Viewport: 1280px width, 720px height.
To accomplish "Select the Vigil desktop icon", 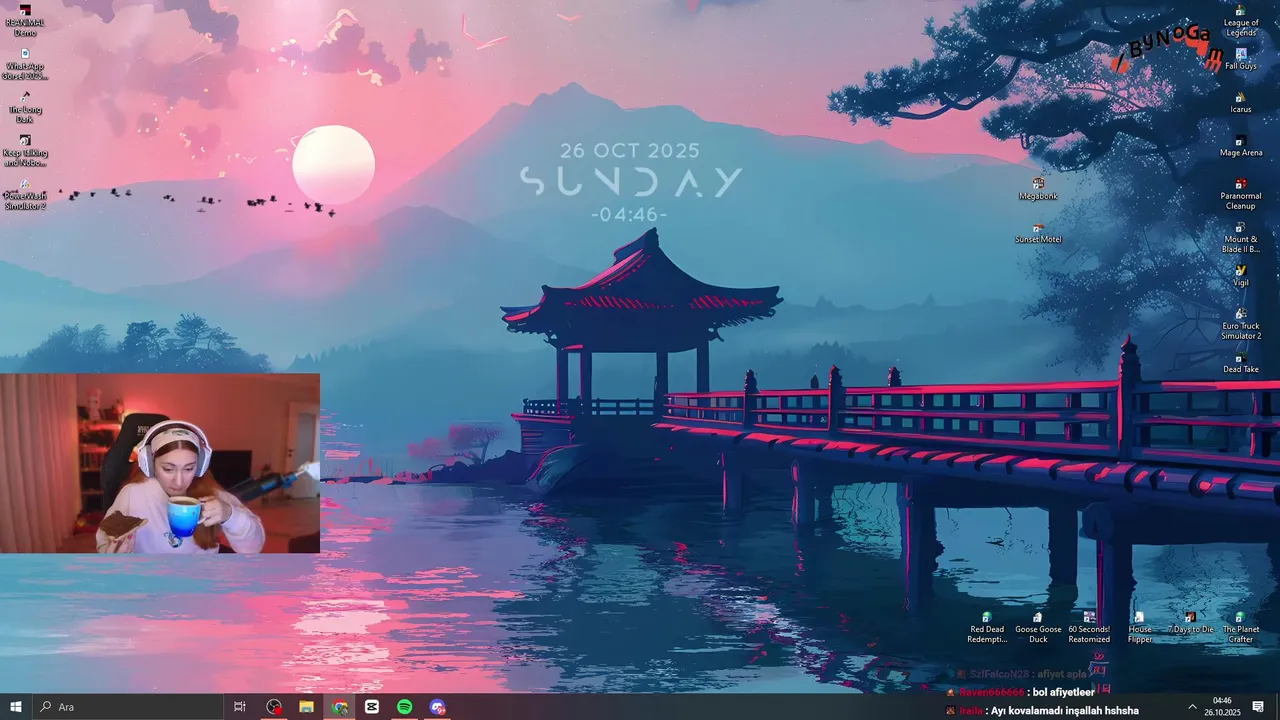I will pos(1241,276).
